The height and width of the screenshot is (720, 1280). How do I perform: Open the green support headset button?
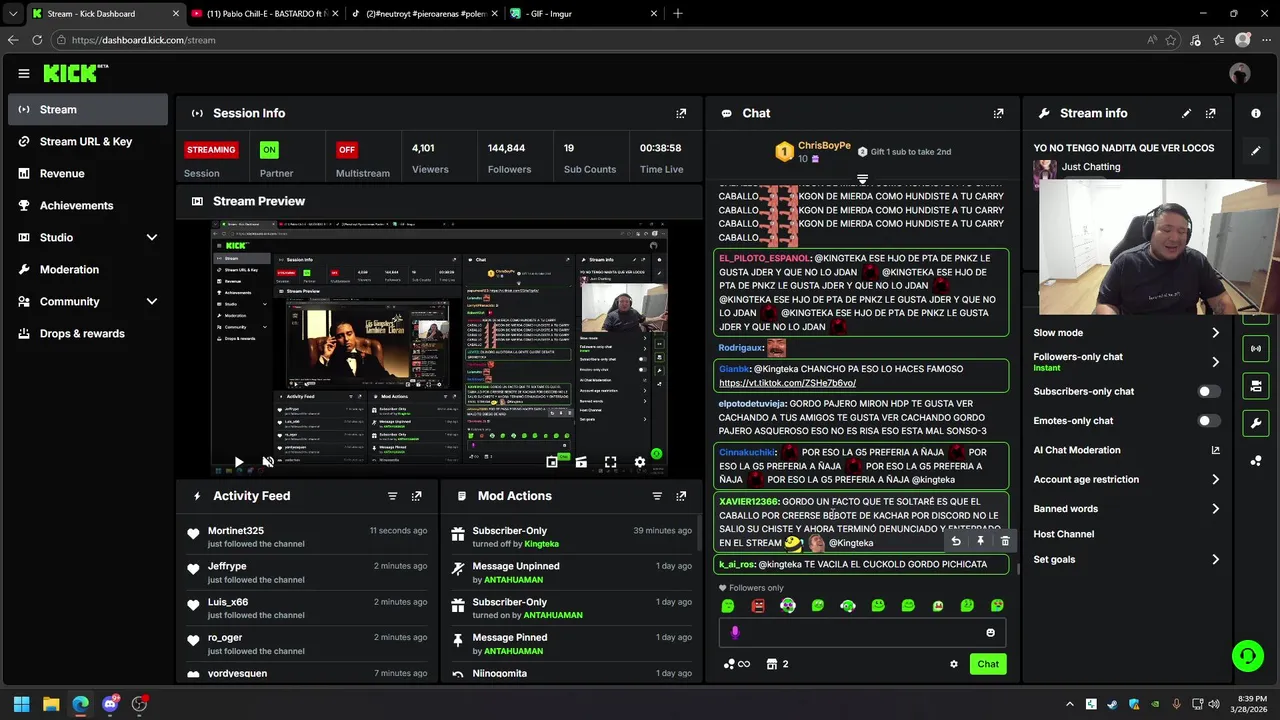[x=1247, y=656]
